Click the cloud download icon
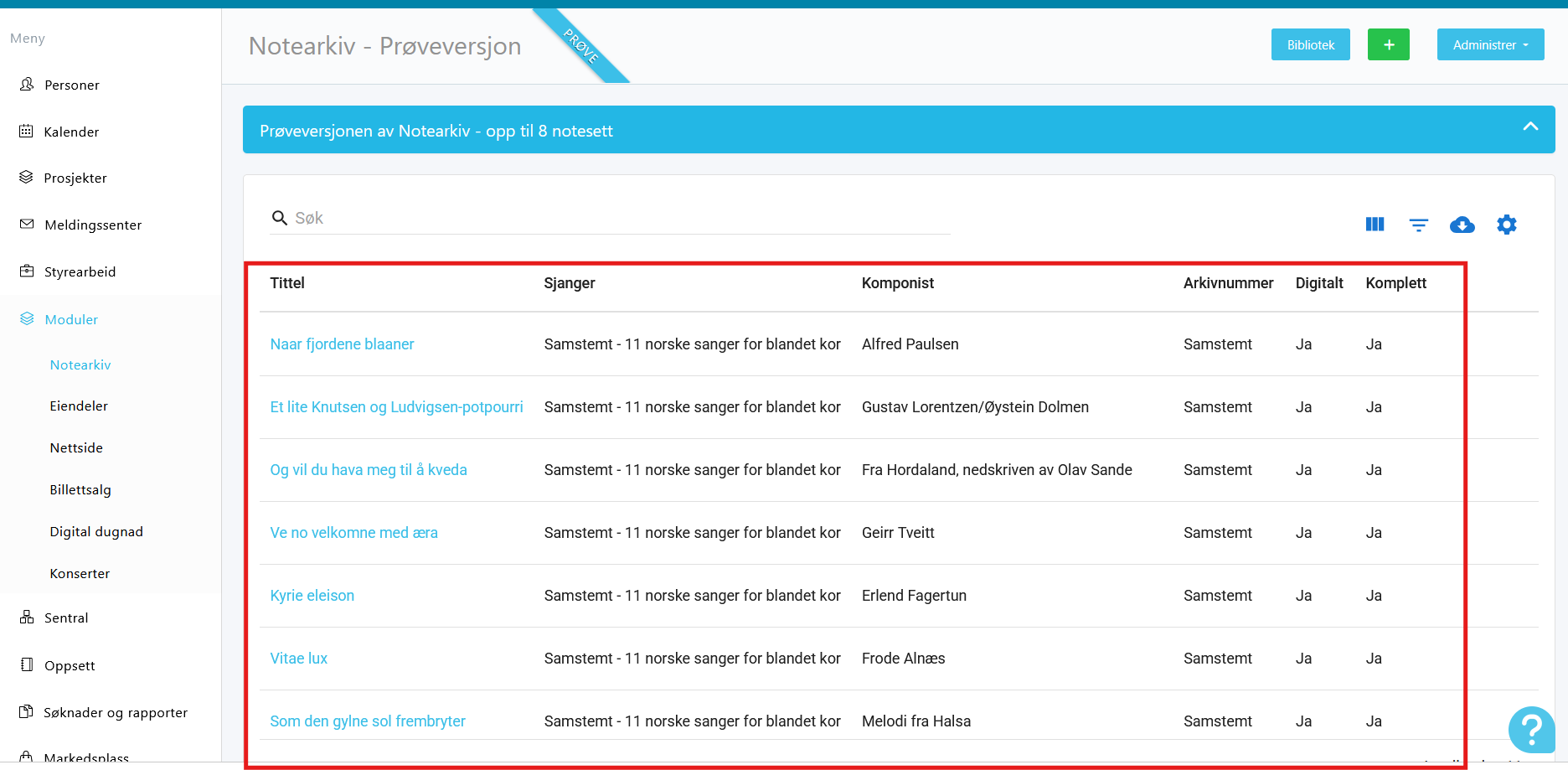Screen dimensions: 1568x770 (x=1462, y=225)
